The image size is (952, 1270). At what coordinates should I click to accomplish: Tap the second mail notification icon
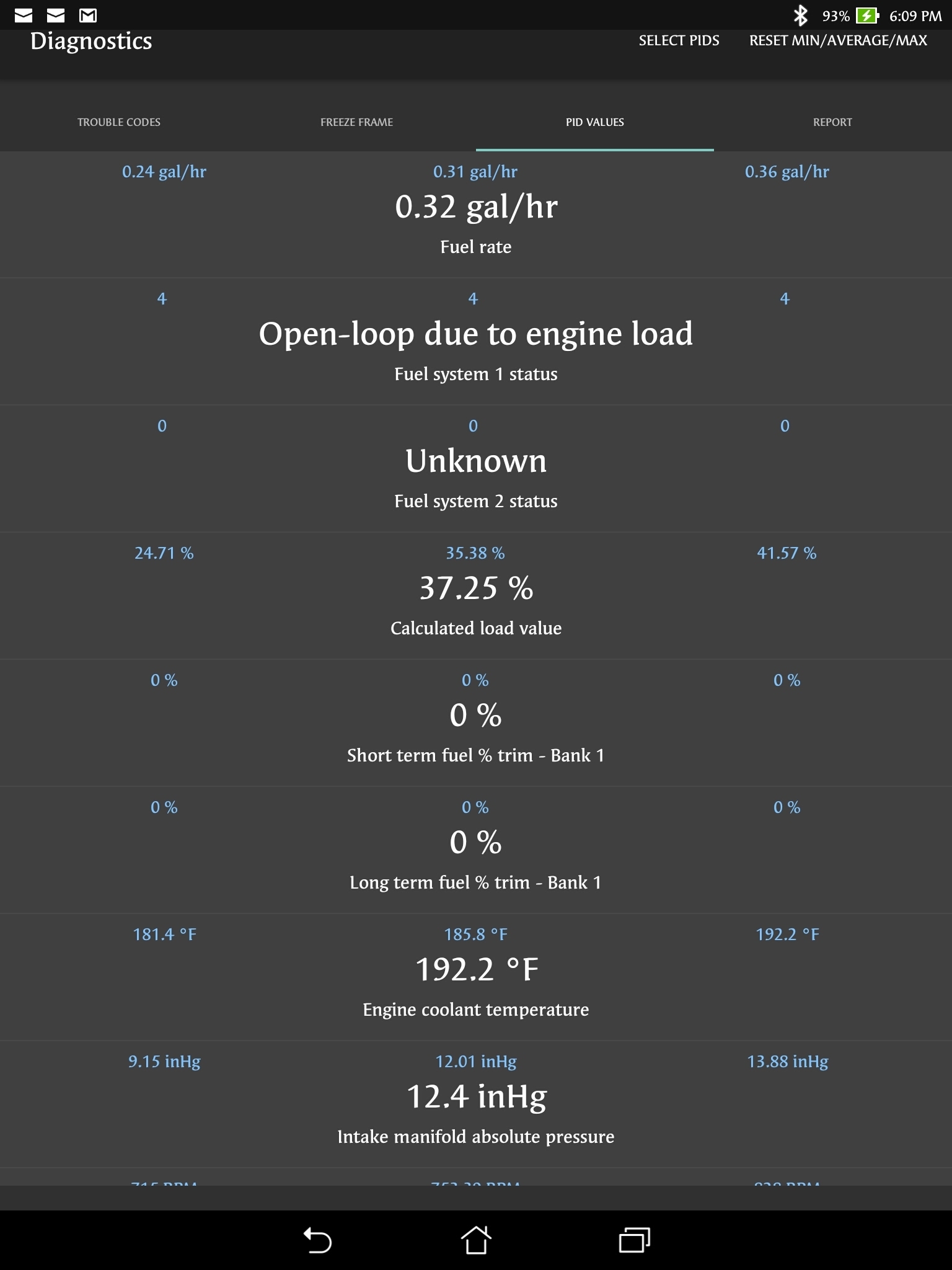pyautogui.click(x=56, y=15)
